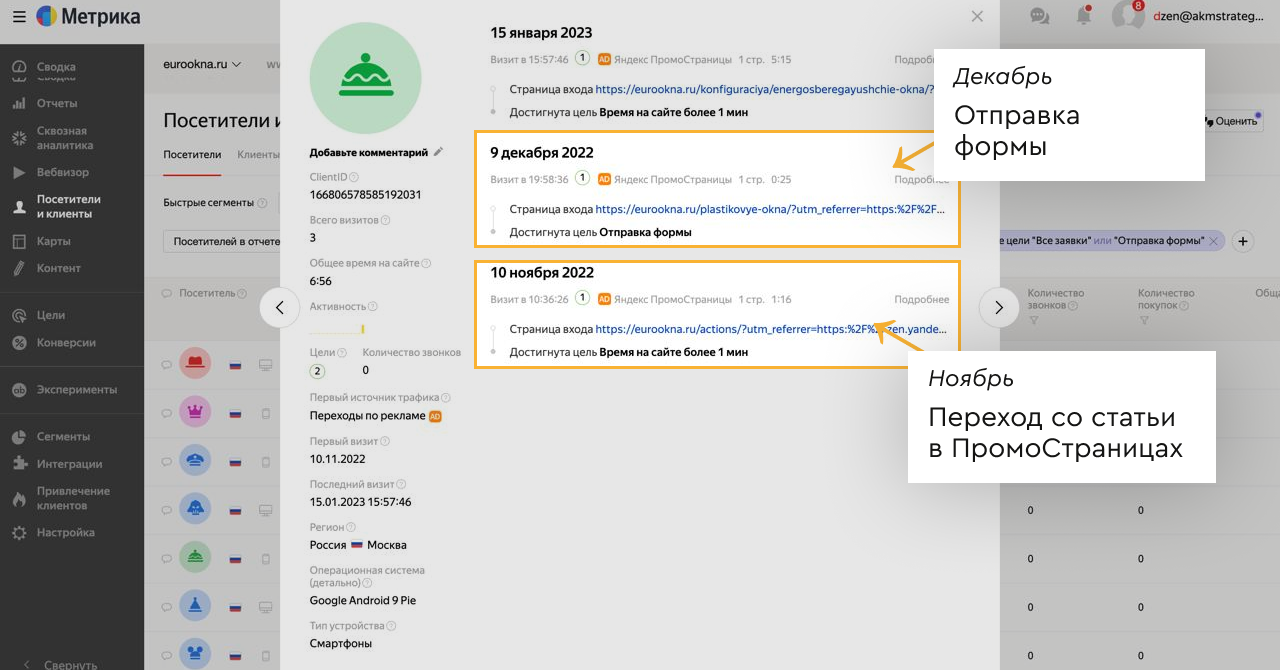Click the Метрика logo
The image size is (1280, 670).
tap(88, 17)
